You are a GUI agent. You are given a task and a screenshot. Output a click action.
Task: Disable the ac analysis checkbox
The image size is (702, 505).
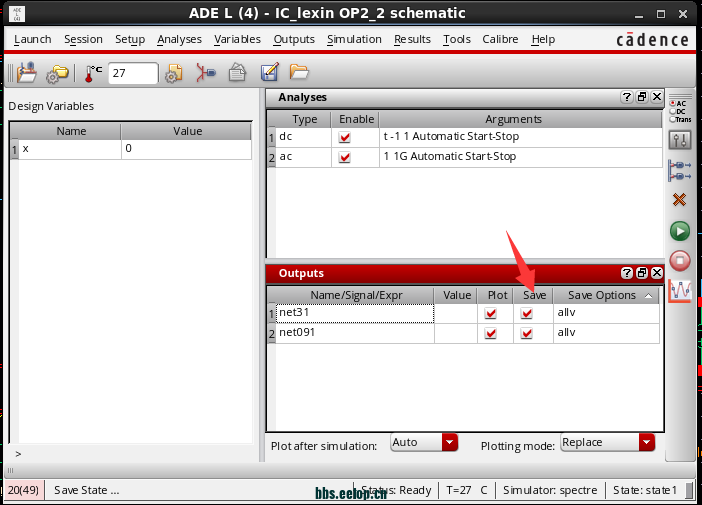point(344,157)
